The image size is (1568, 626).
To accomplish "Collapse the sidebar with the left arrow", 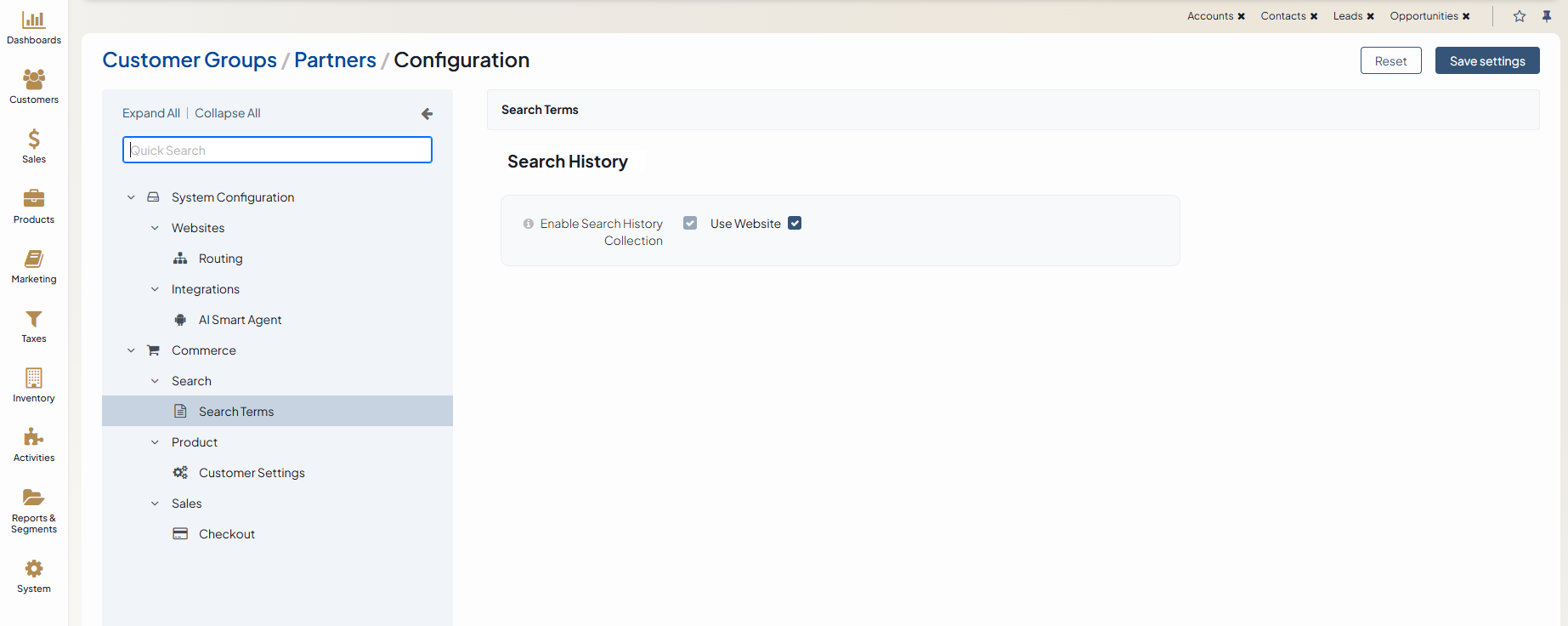I will pos(427,114).
